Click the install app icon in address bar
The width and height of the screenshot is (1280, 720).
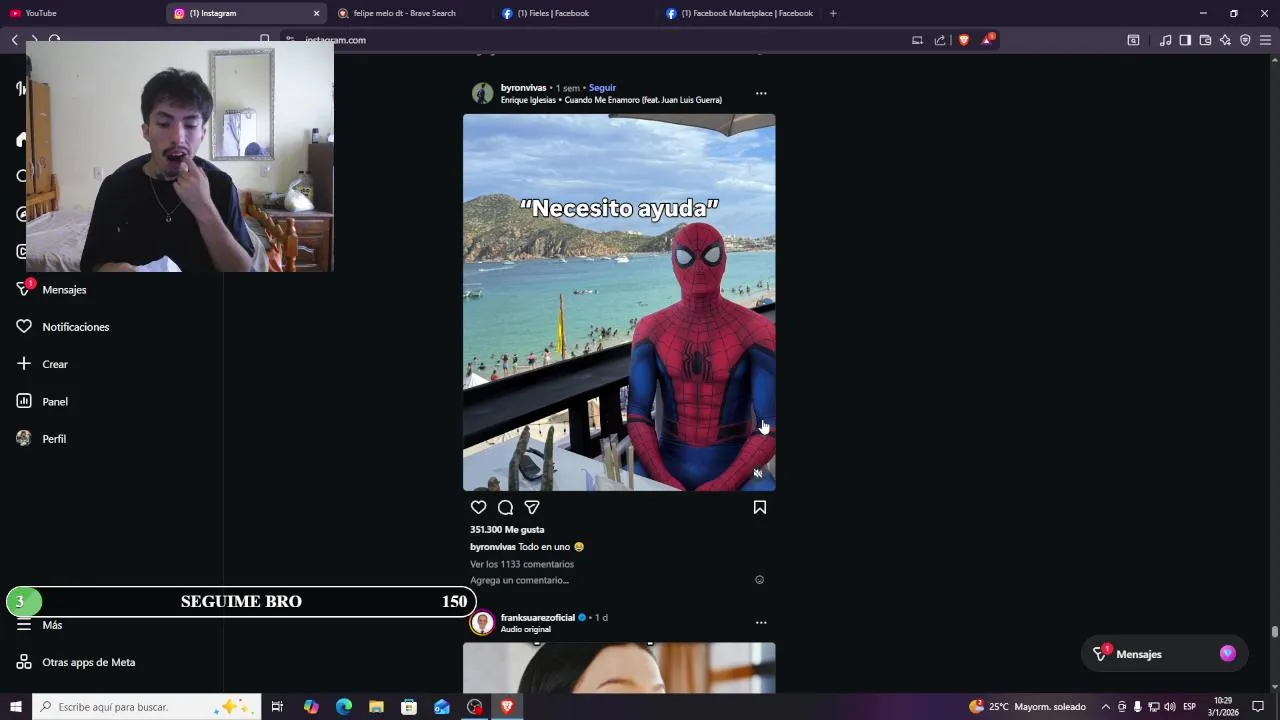[x=917, y=40]
